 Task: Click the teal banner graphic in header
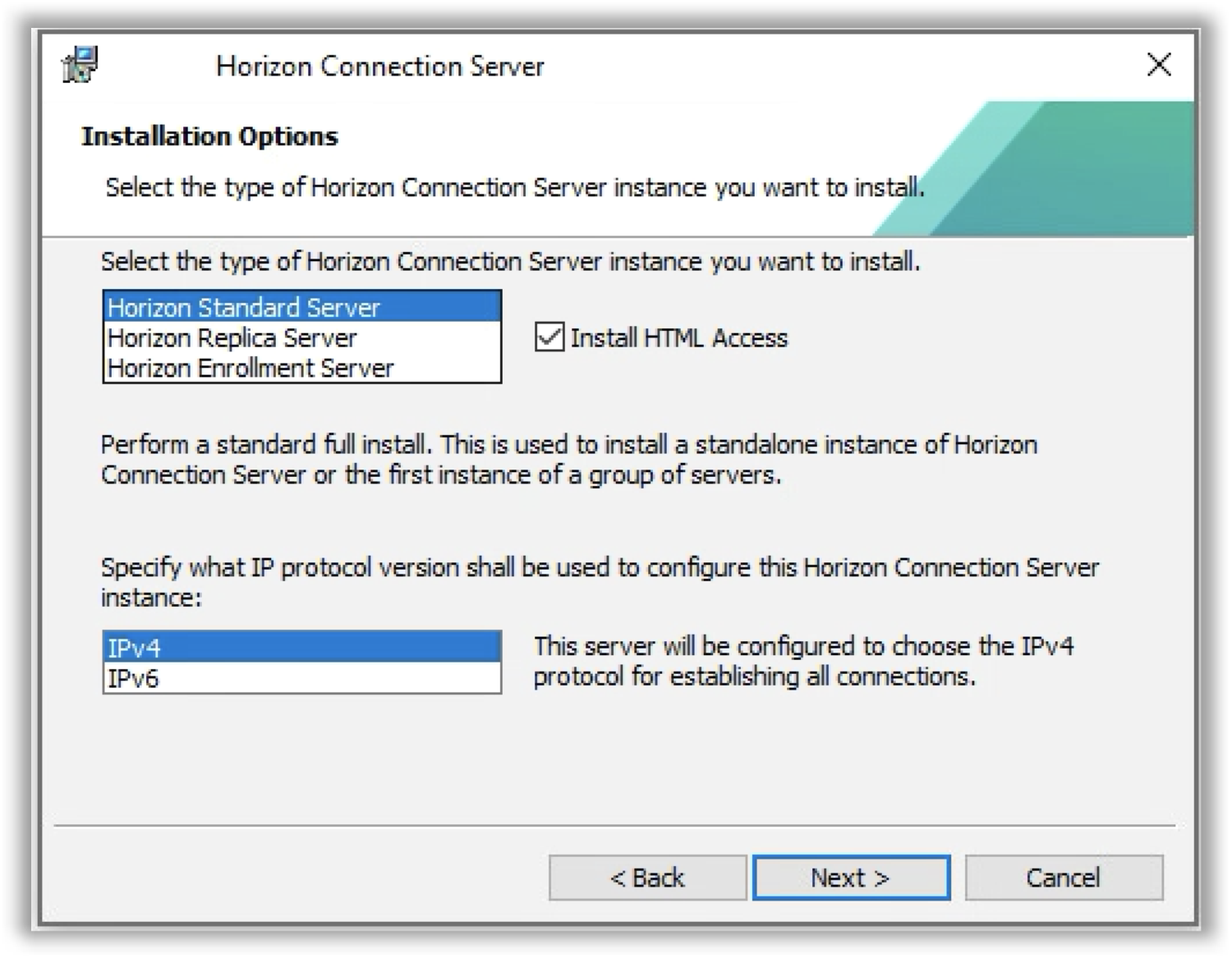click(x=1068, y=172)
